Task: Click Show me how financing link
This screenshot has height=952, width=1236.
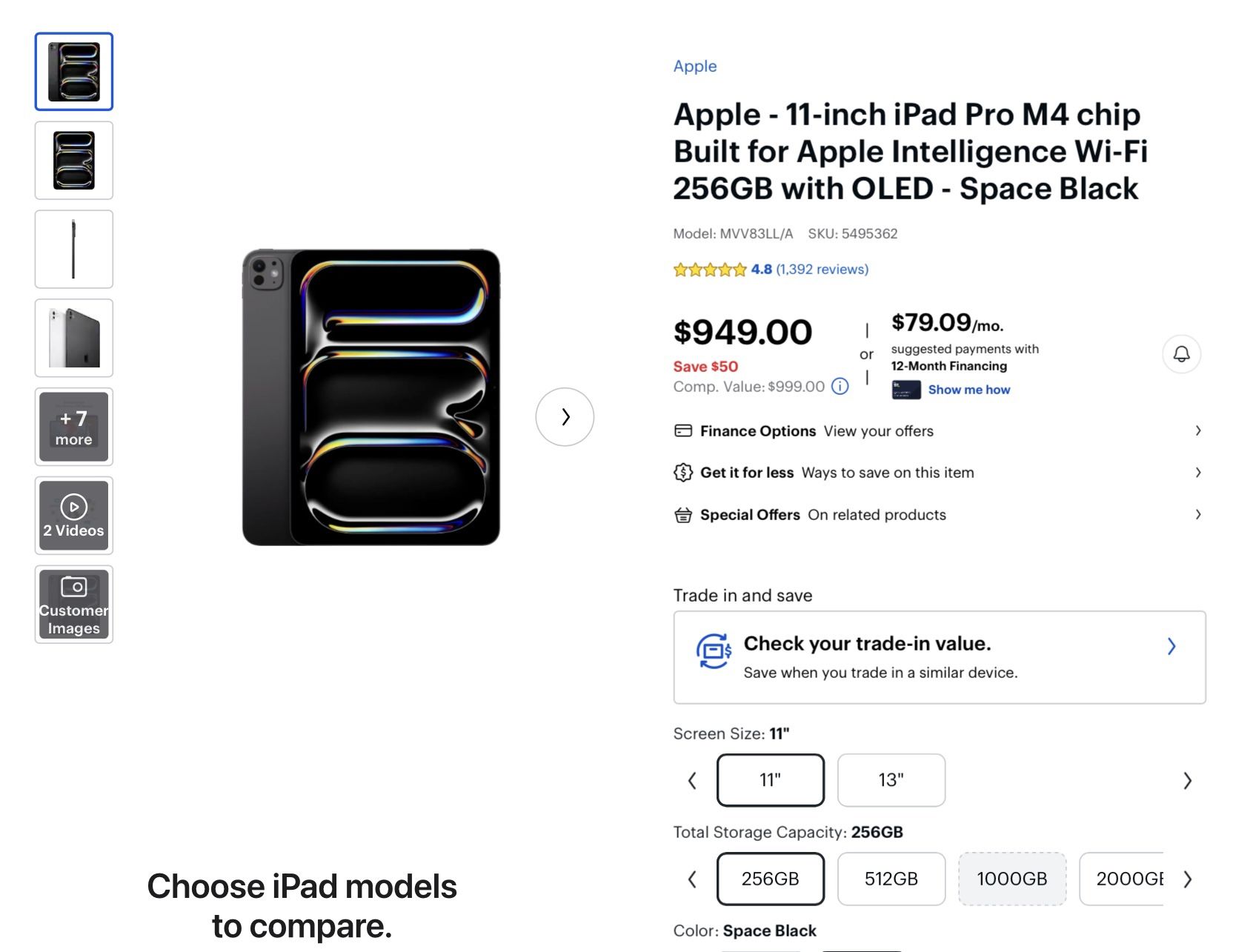Action: (x=968, y=390)
